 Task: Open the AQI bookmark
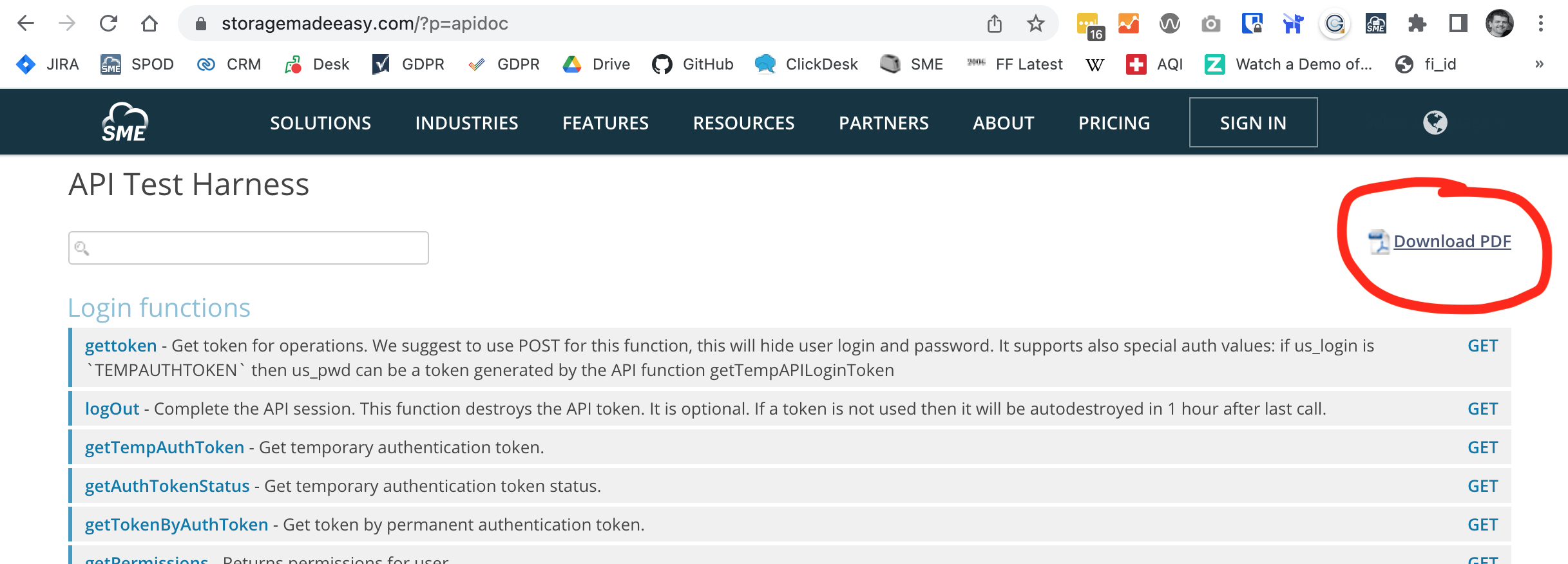[1154, 64]
